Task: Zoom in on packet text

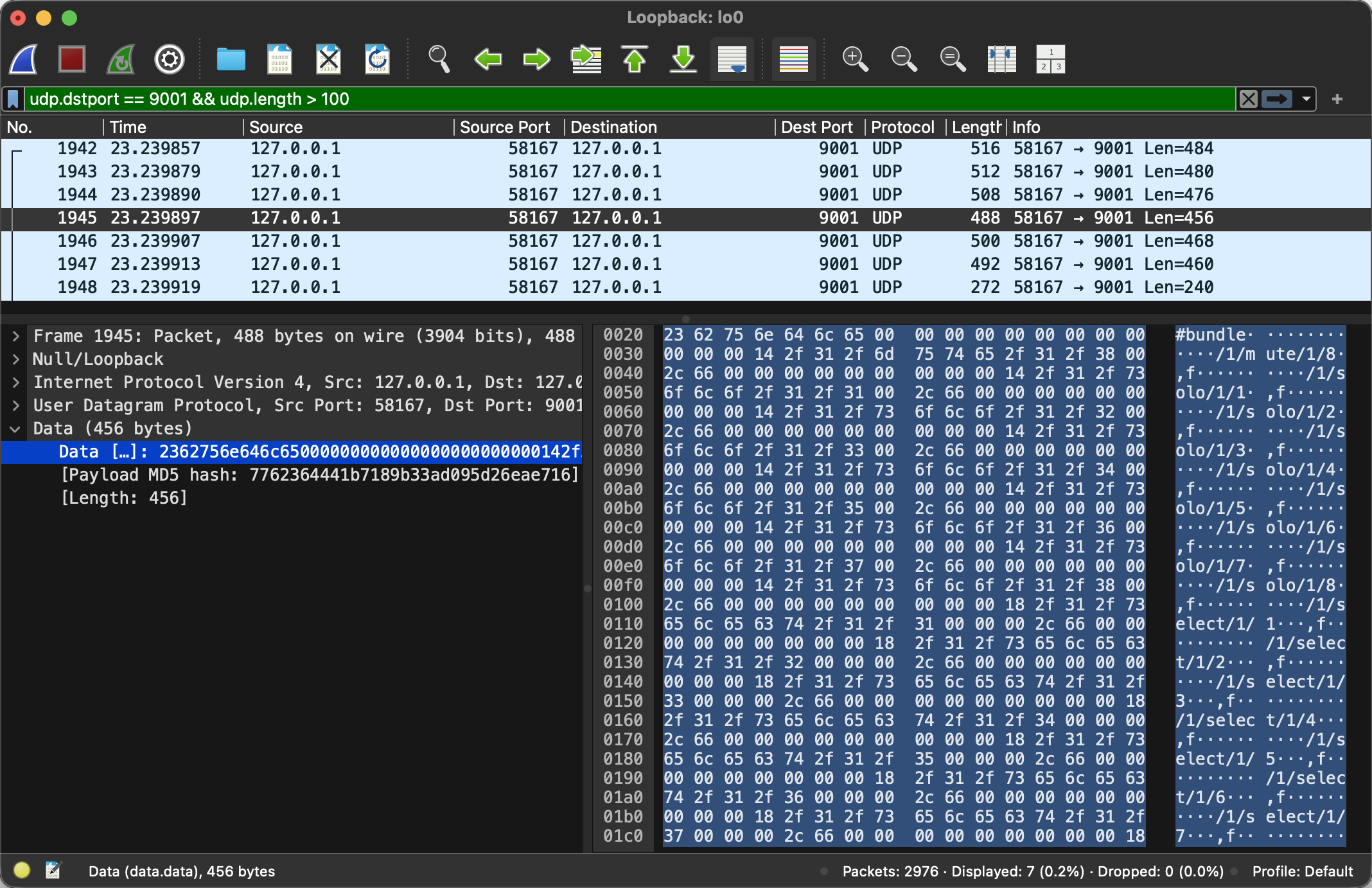Action: pos(856,60)
